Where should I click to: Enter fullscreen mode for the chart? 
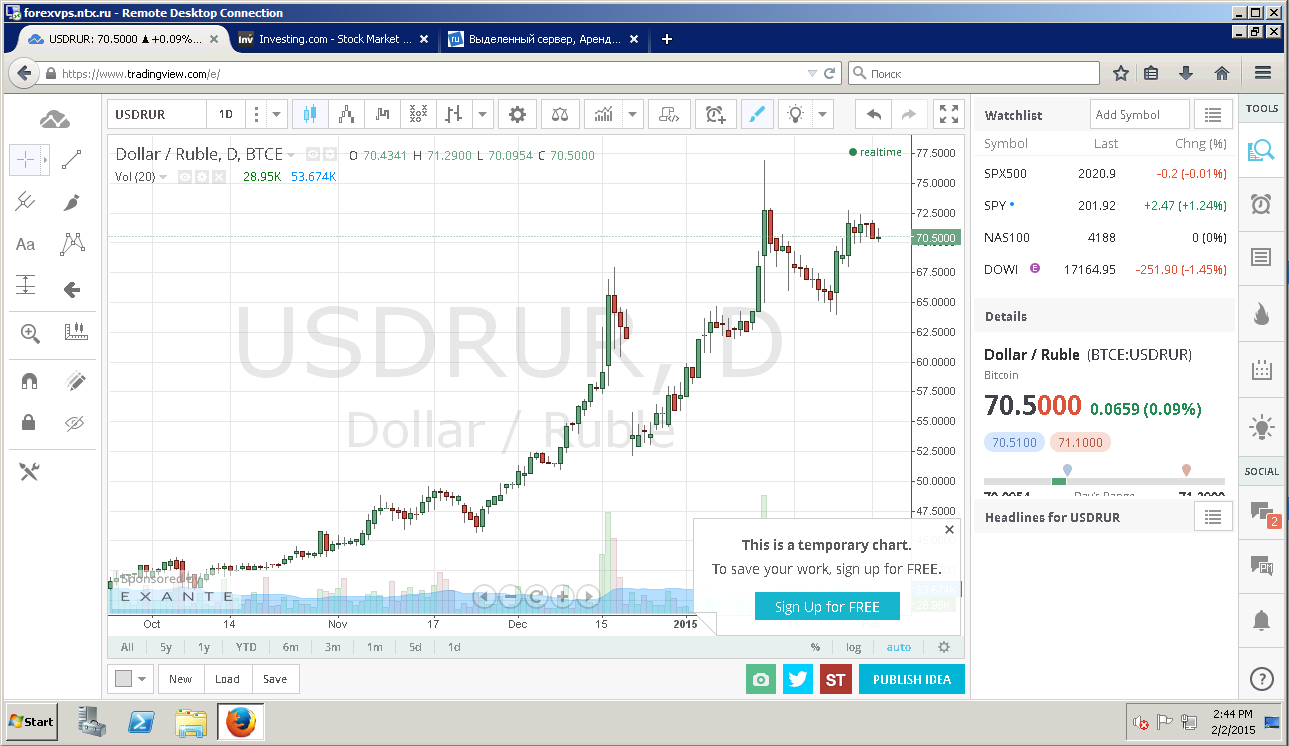948,114
